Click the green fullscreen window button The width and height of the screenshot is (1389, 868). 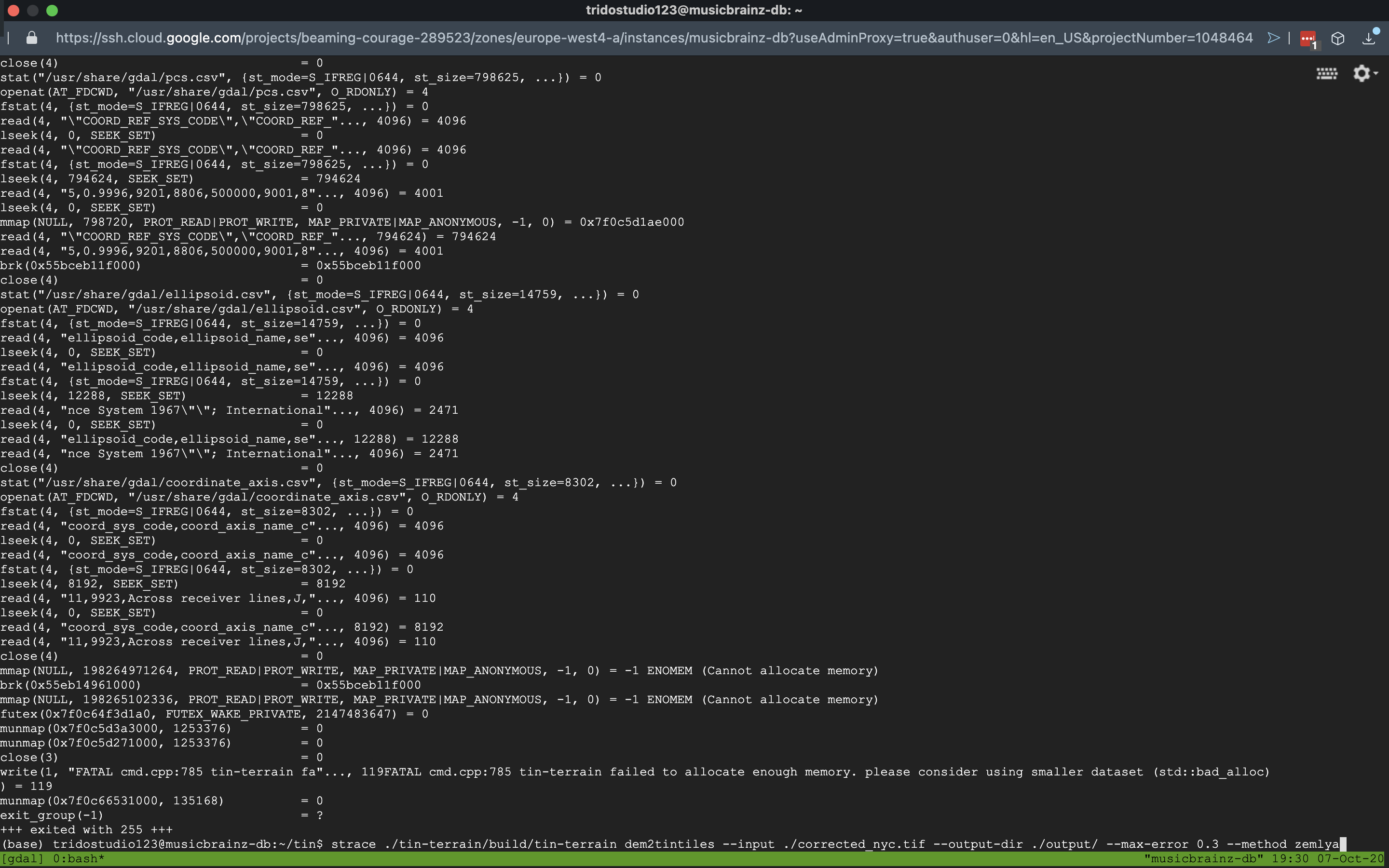(x=52, y=10)
